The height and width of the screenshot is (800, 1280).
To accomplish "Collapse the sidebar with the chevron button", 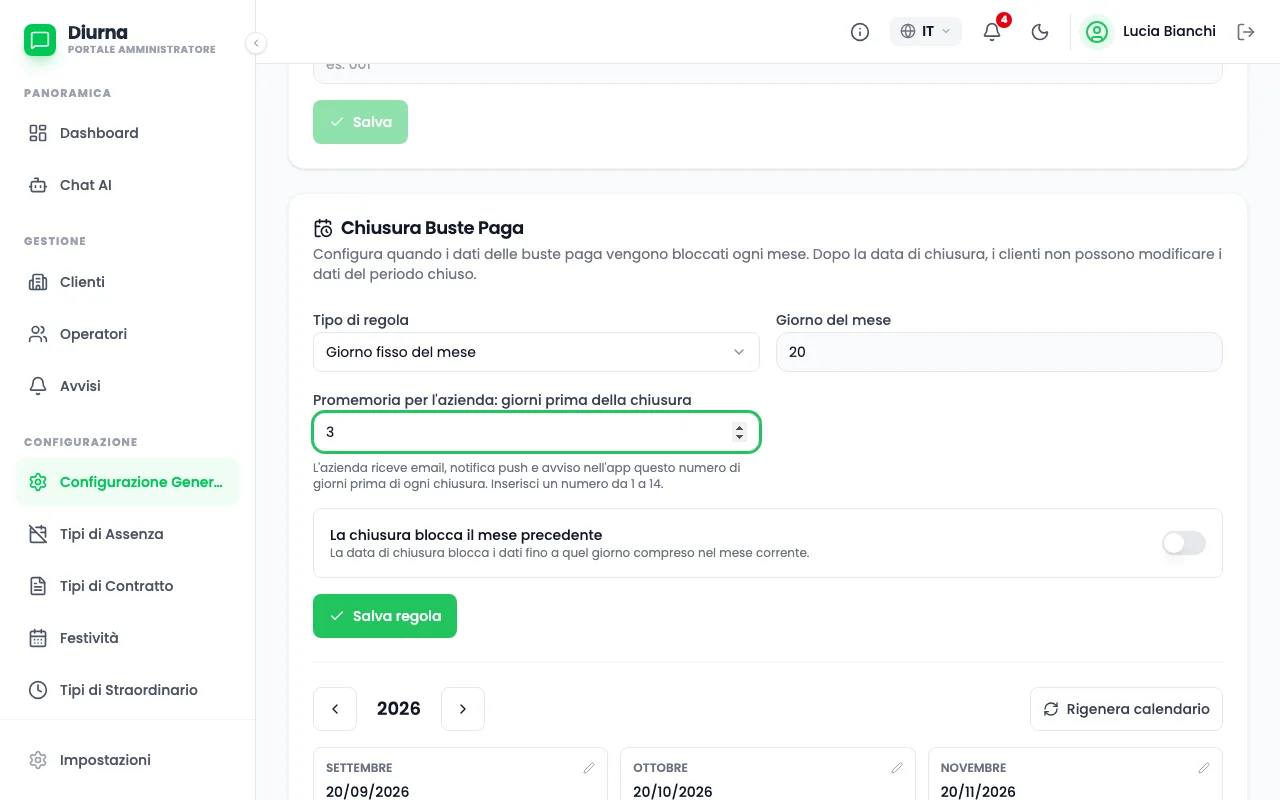I will click(x=256, y=43).
